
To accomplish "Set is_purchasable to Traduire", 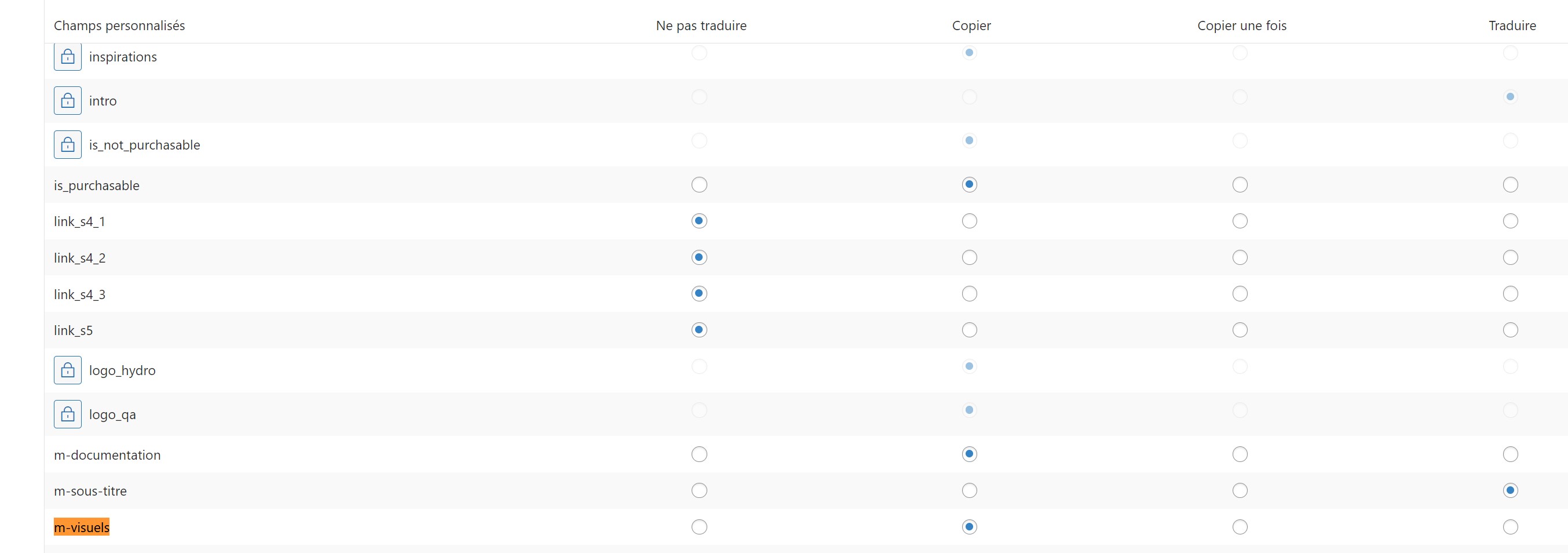I will 1510,184.
